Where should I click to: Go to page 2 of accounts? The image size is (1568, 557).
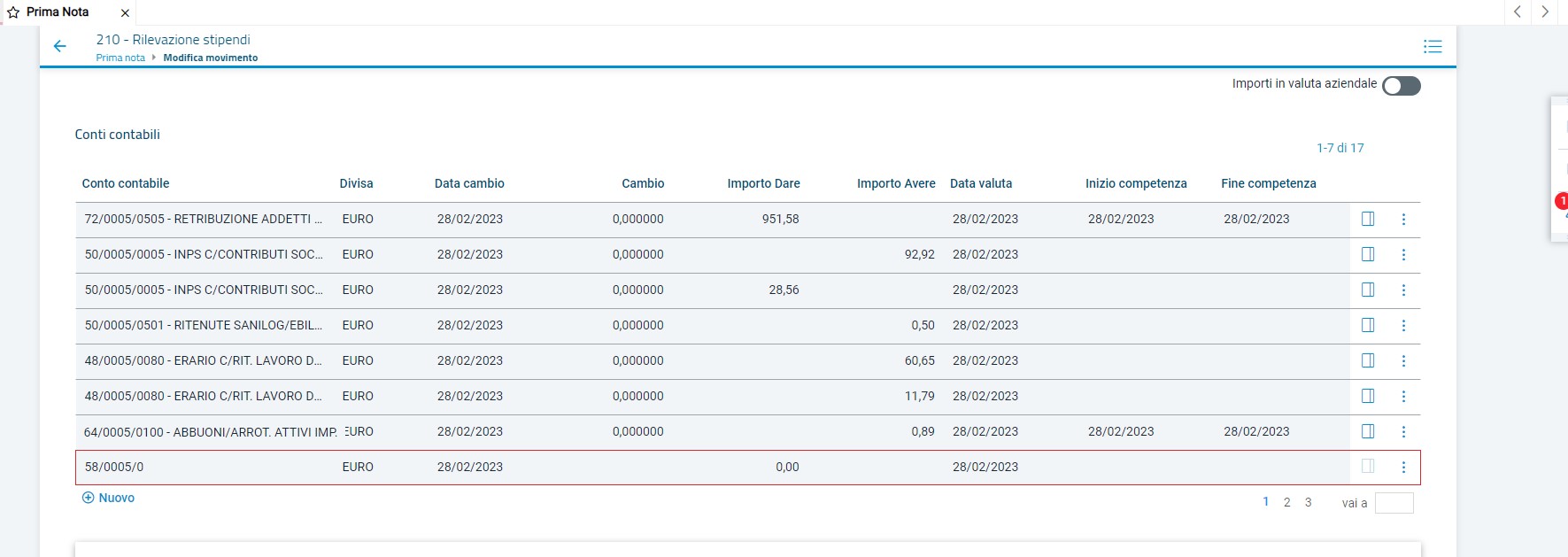1286,502
